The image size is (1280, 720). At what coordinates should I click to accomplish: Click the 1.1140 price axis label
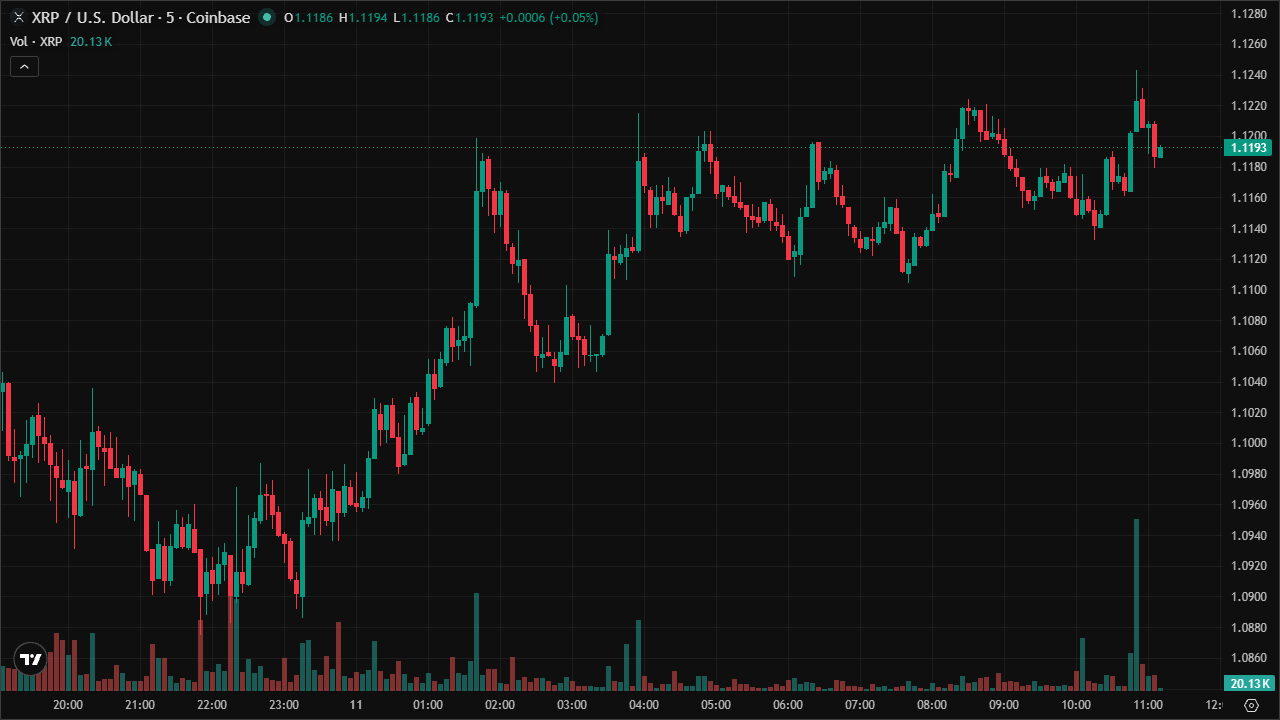click(1249, 229)
